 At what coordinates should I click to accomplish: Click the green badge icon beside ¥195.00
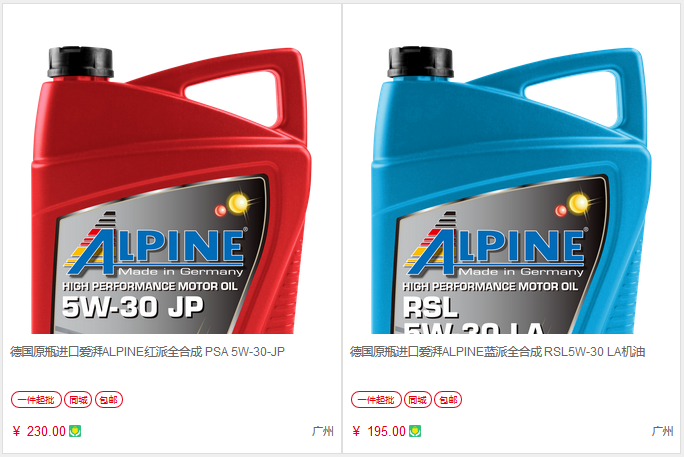coord(415,431)
